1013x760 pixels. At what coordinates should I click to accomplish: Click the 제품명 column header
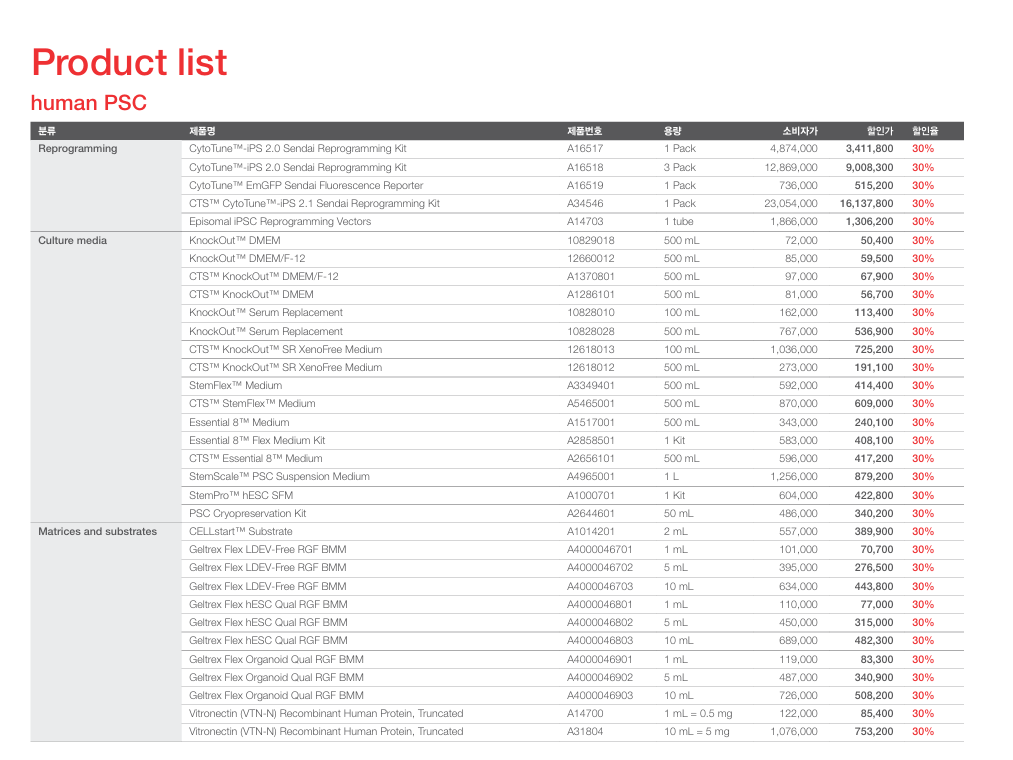pos(202,131)
